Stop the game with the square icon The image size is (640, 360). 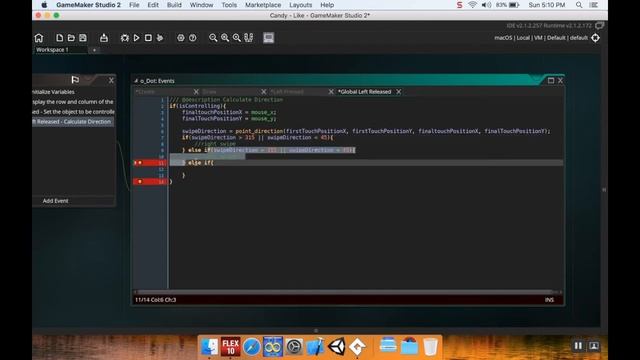click(148, 38)
